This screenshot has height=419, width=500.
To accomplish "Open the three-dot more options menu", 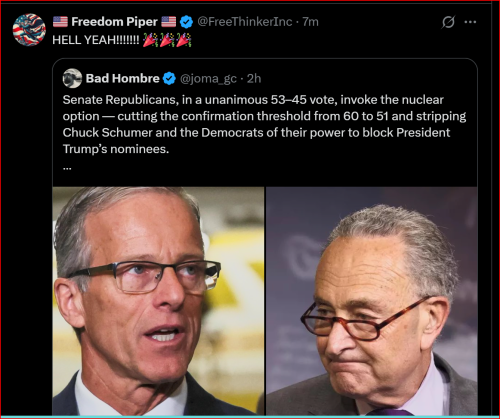I will click(x=470, y=22).
